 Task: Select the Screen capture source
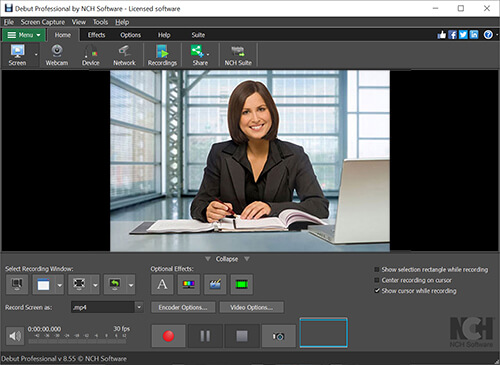point(17,55)
